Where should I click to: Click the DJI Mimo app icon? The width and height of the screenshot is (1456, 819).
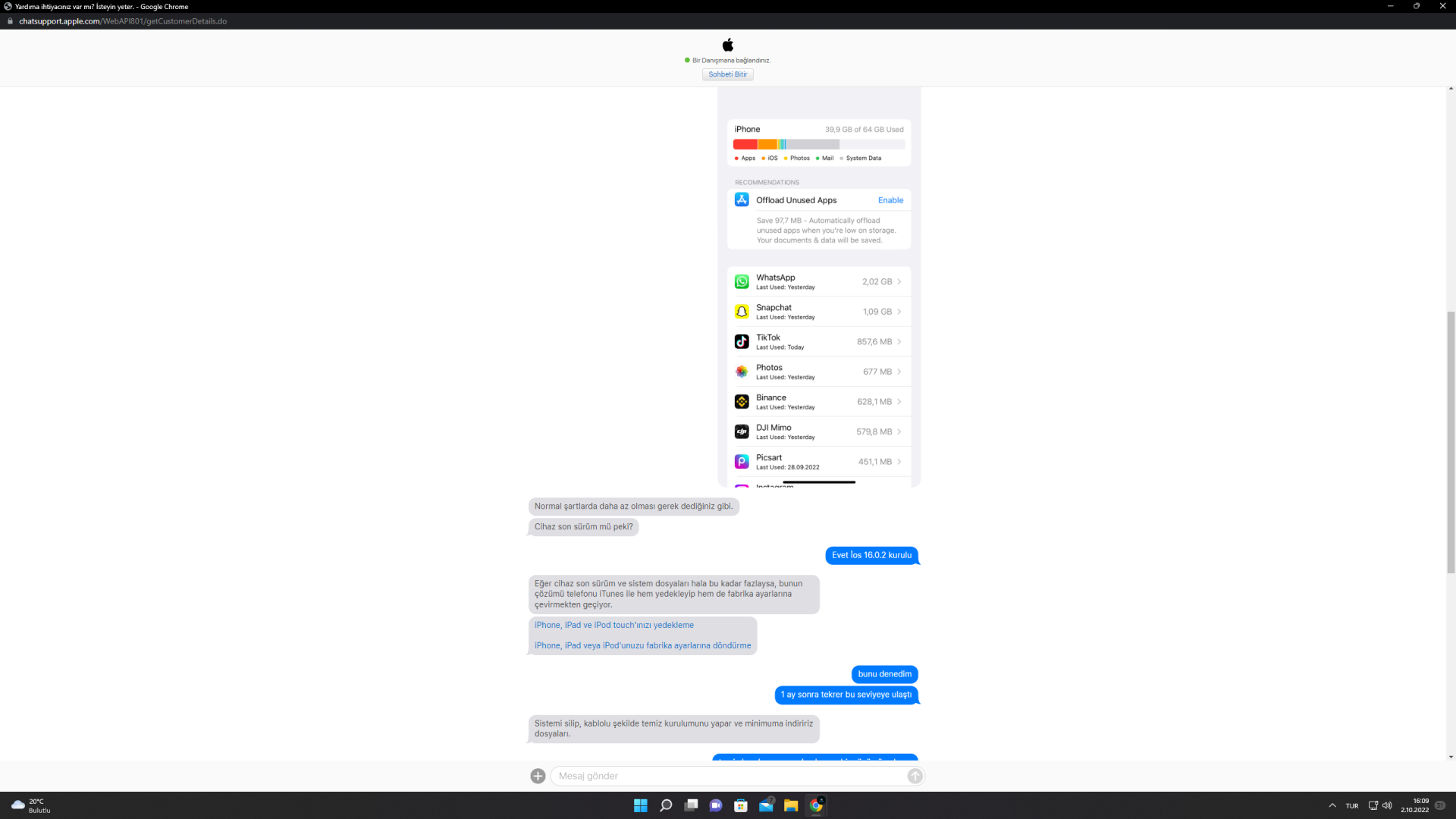[x=742, y=431]
